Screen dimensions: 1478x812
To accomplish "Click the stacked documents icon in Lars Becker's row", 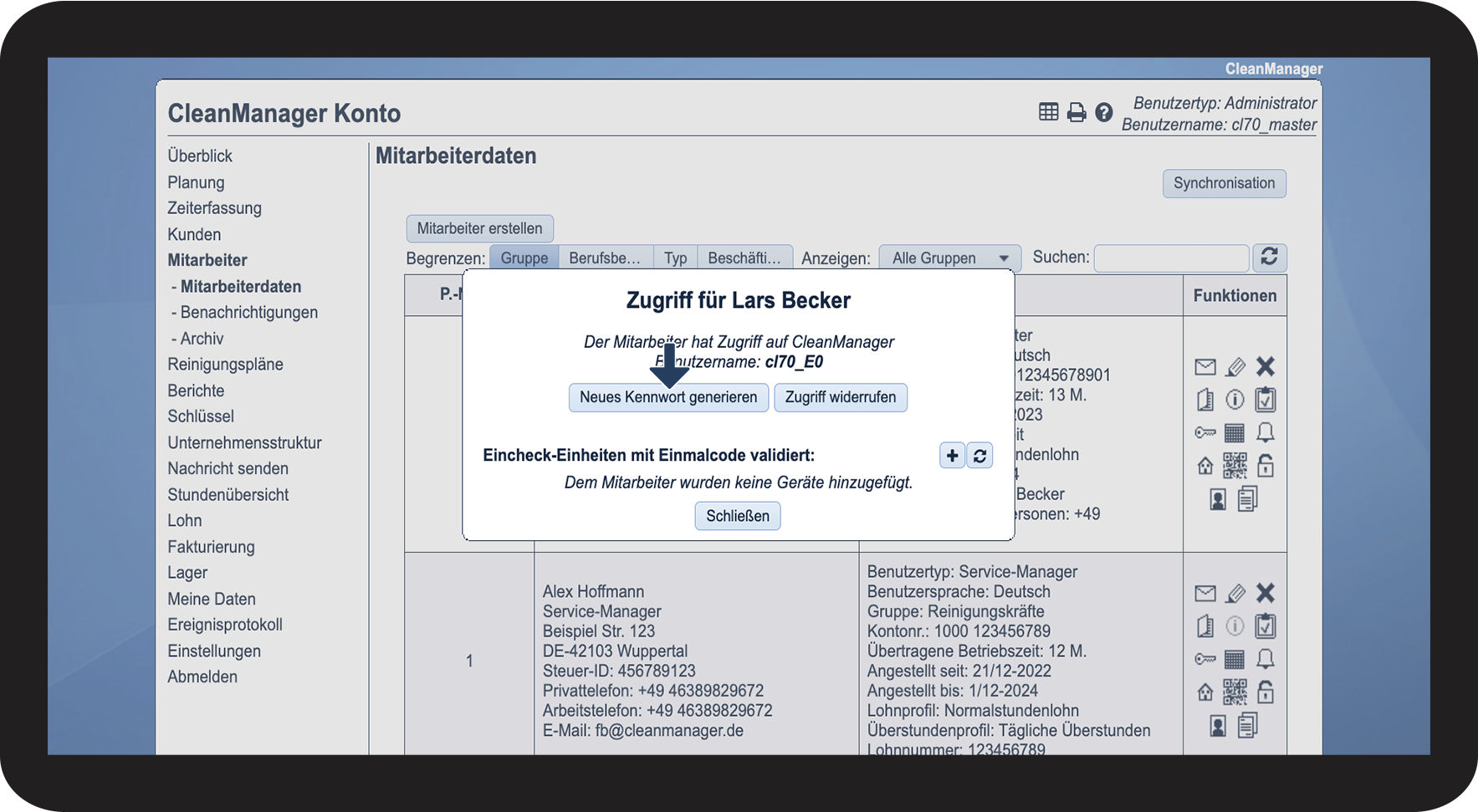I will click(1248, 499).
